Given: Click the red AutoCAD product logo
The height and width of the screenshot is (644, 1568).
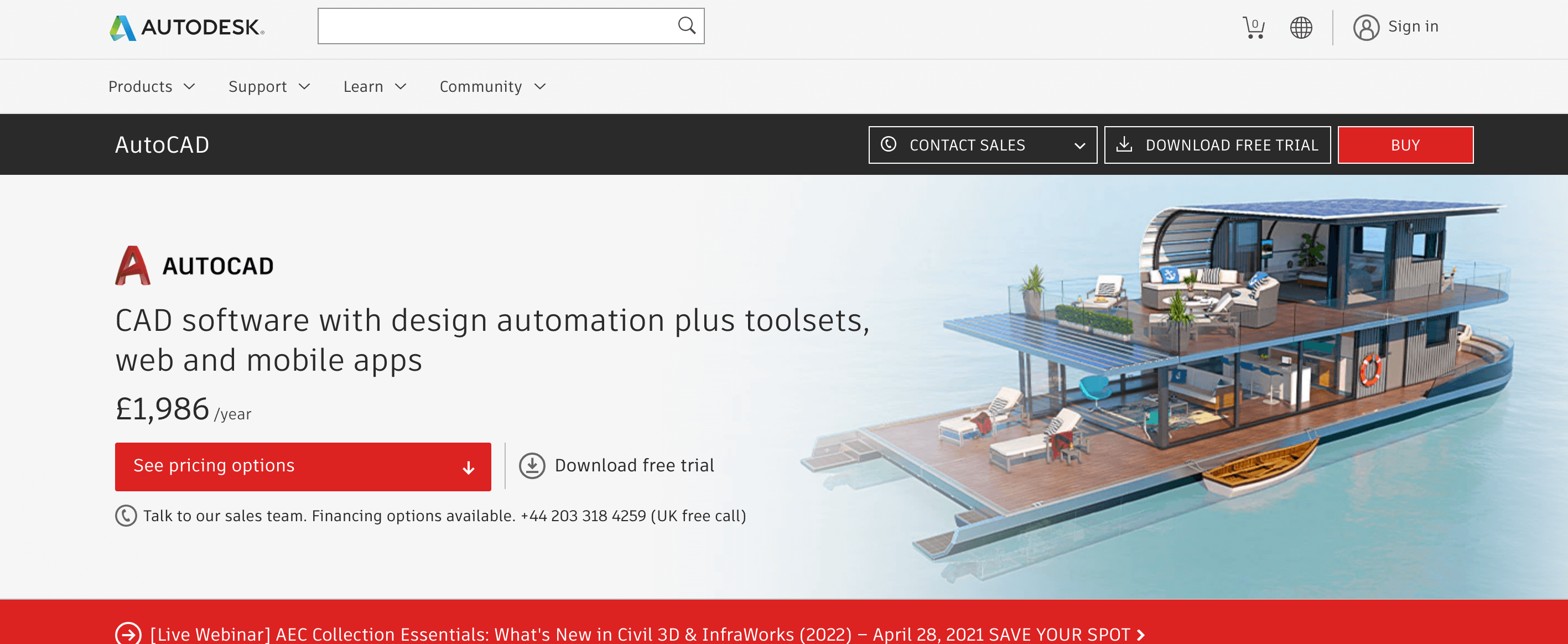Looking at the screenshot, I should (132, 266).
